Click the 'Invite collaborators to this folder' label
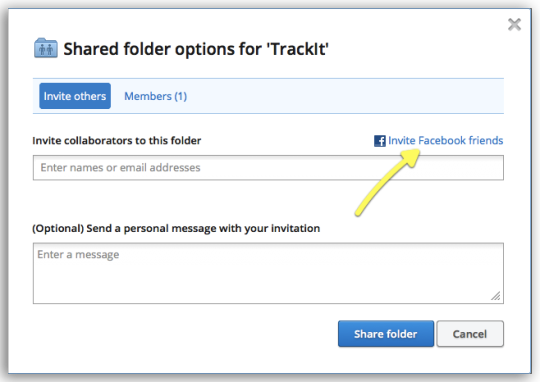This screenshot has width=540, height=382. tap(117, 141)
